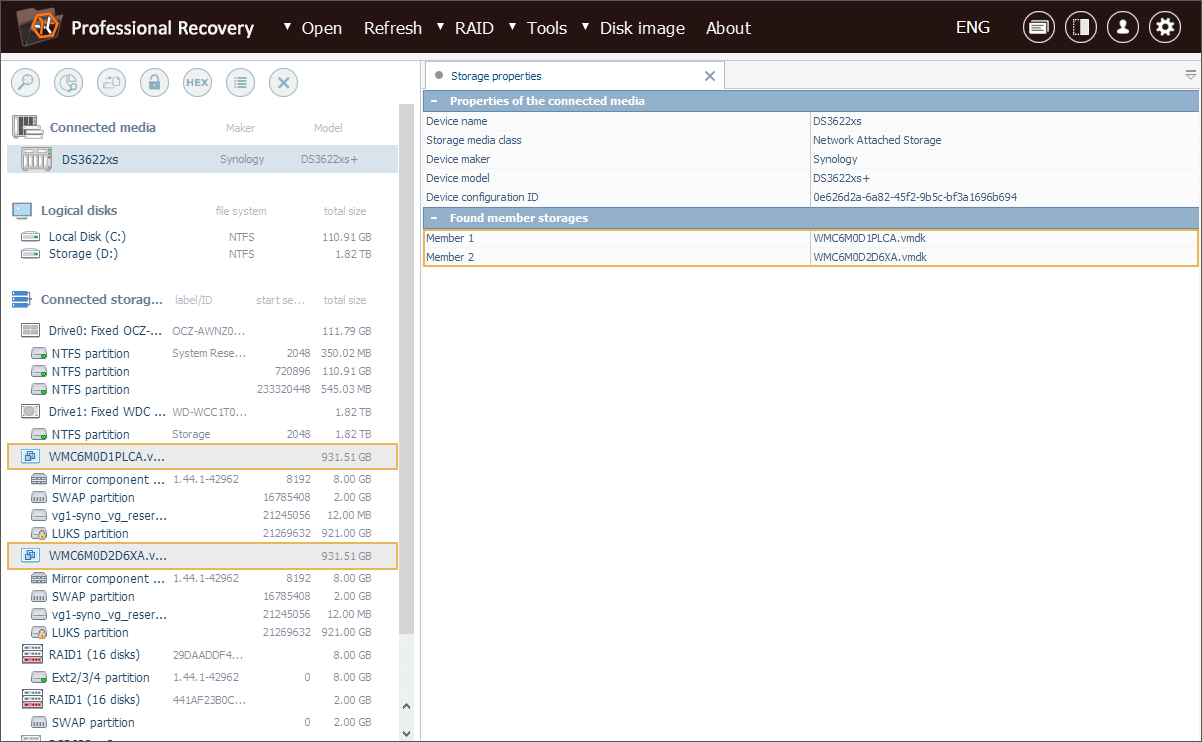Viewport: 1202px width, 742px height.
Task: Click Refresh in the top menu
Action: [392, 28]
